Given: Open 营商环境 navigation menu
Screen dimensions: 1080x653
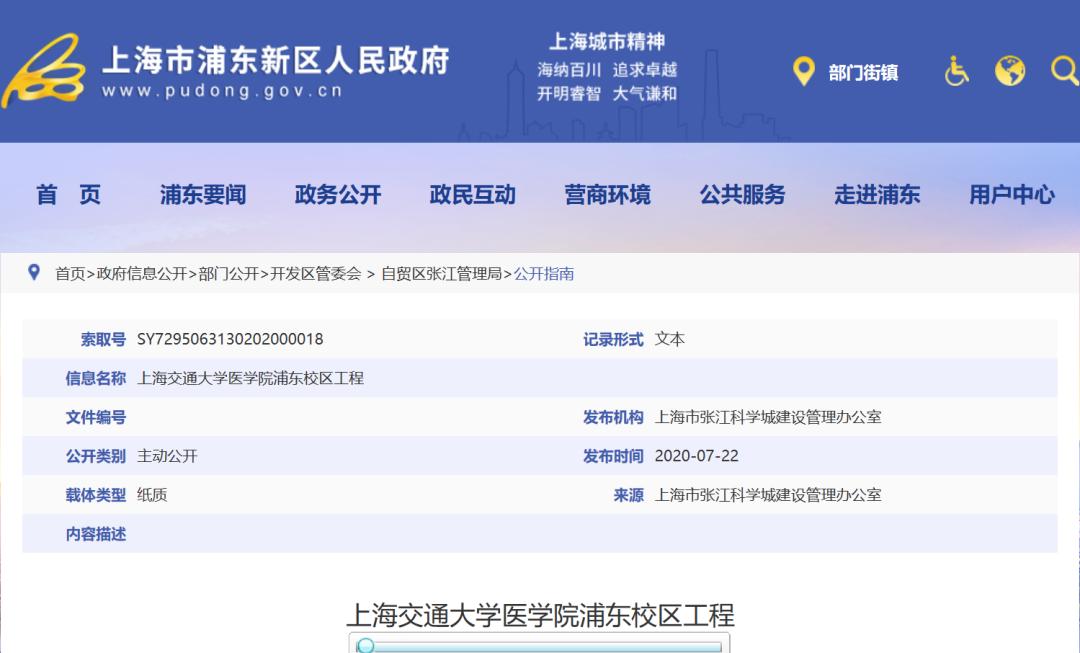Looking at the screenshot, I should click(x=608, y=195).
